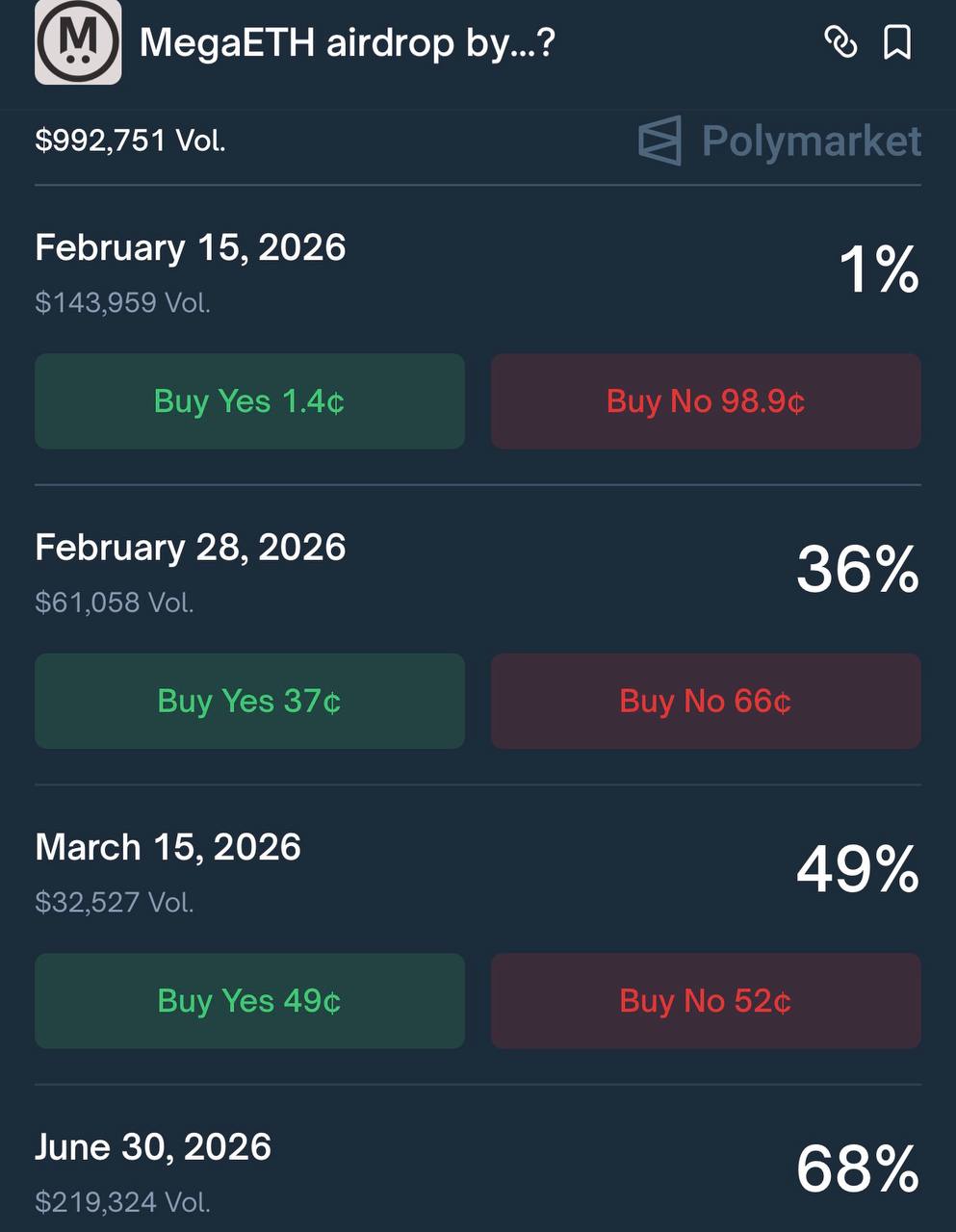Click the 36% chance value
This screenshot has width=956, height=1232.
pos(858,570)
